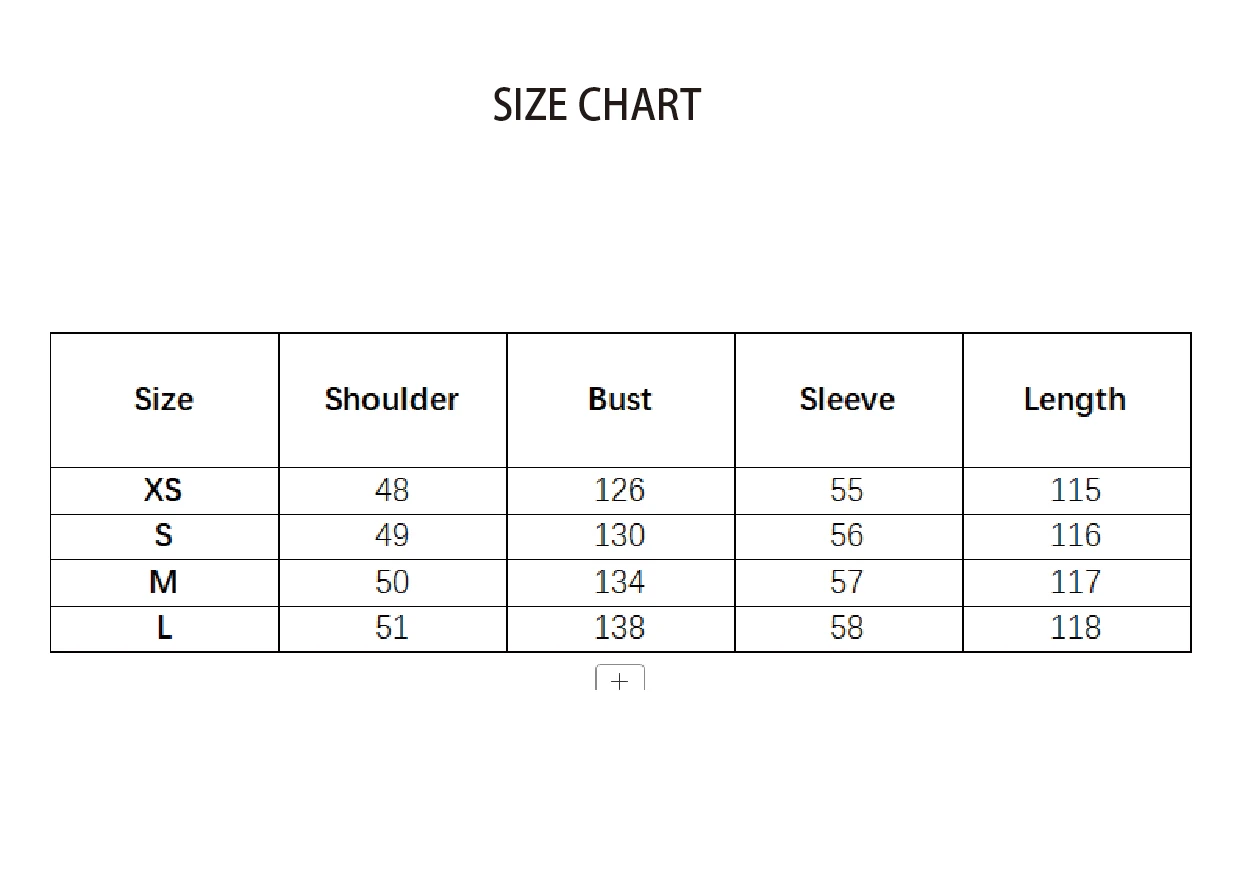Viewport: 1241px width, 886px height.
Task: Click the L size row label
Action: pos(164,628)
